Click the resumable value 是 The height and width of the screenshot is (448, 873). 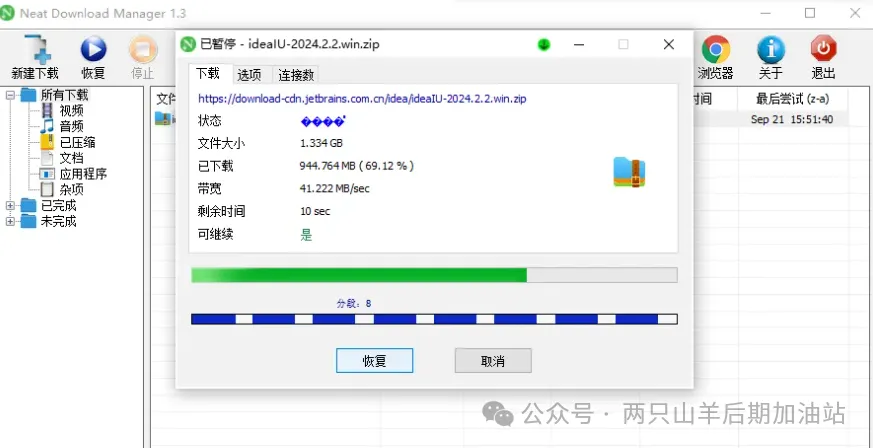306,235
